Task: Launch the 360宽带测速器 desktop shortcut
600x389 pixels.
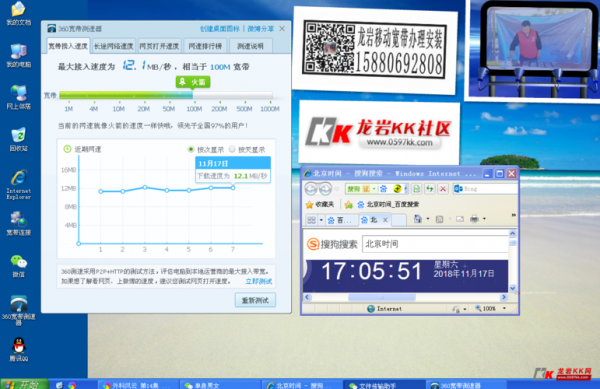Action: [x=18, y=310]
